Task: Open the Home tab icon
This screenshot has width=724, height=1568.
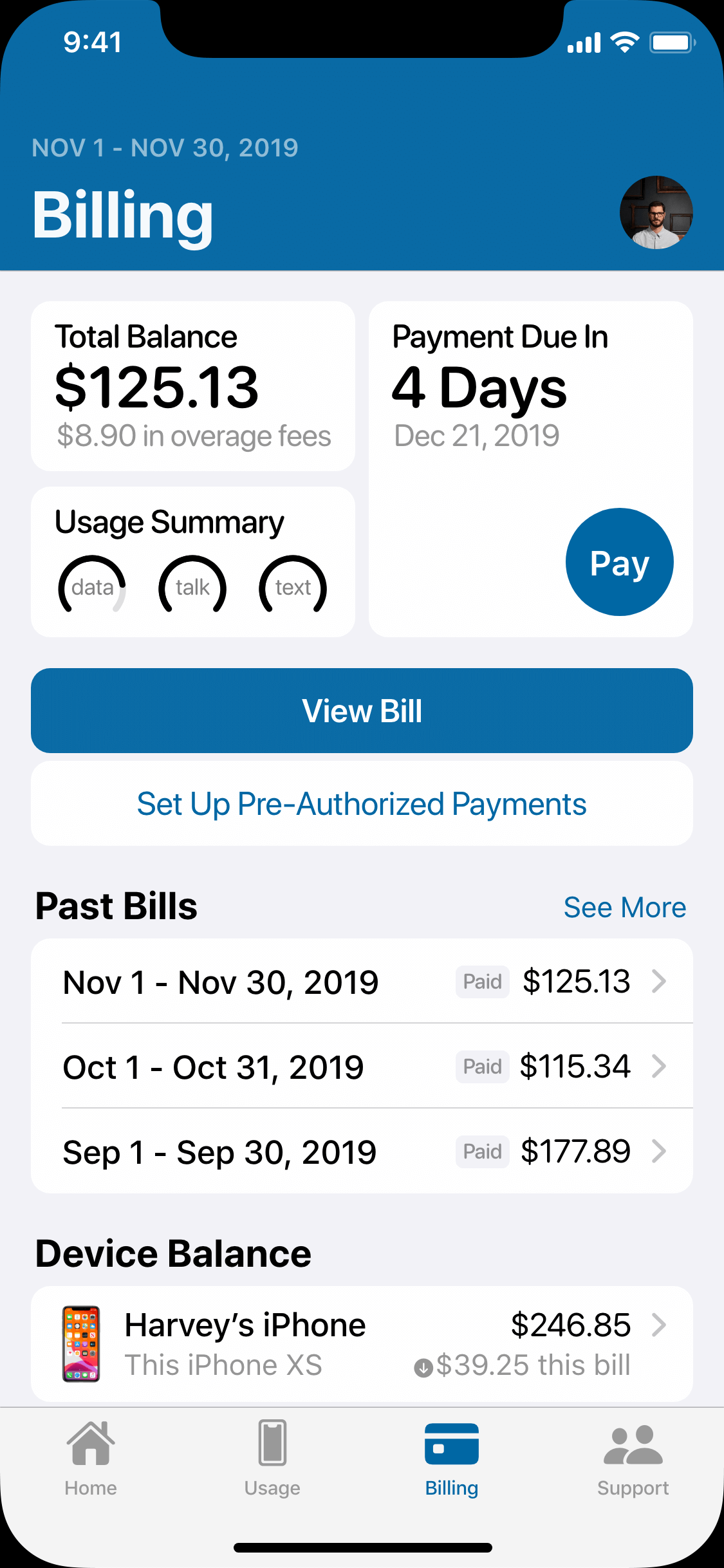Action: pyautogui.click(x=91, y=1443)
